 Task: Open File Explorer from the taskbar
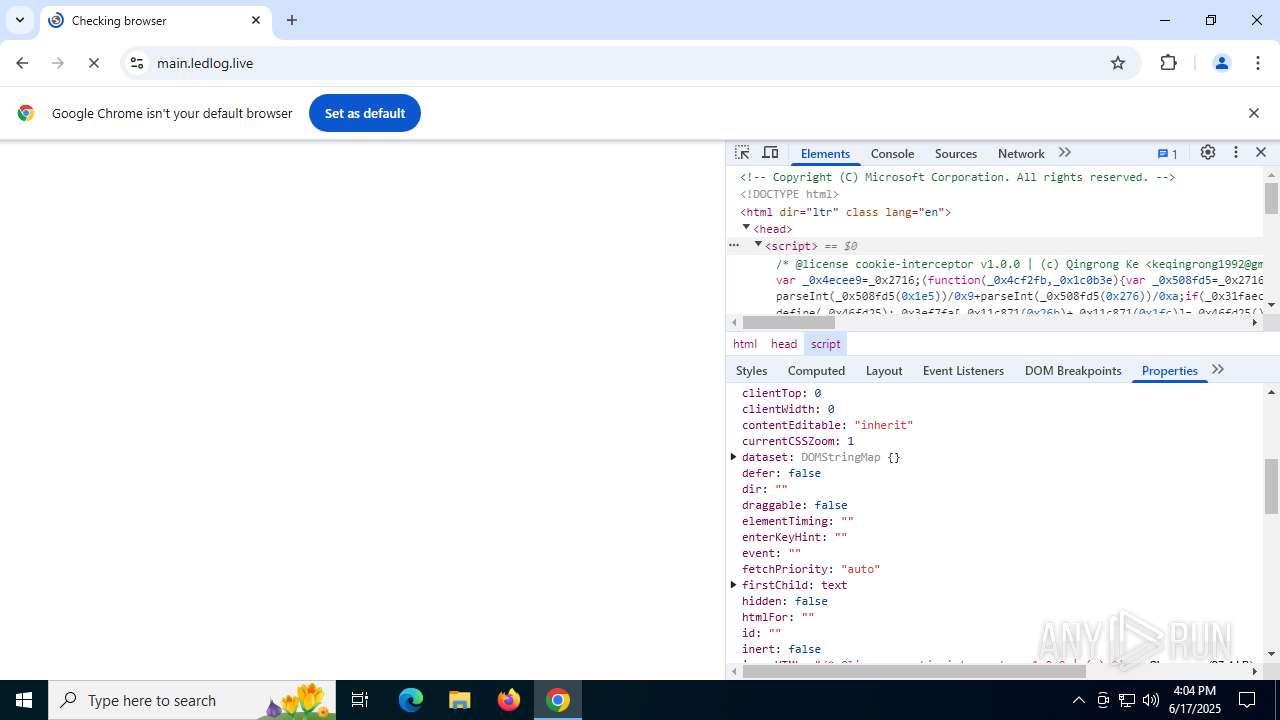459,700
